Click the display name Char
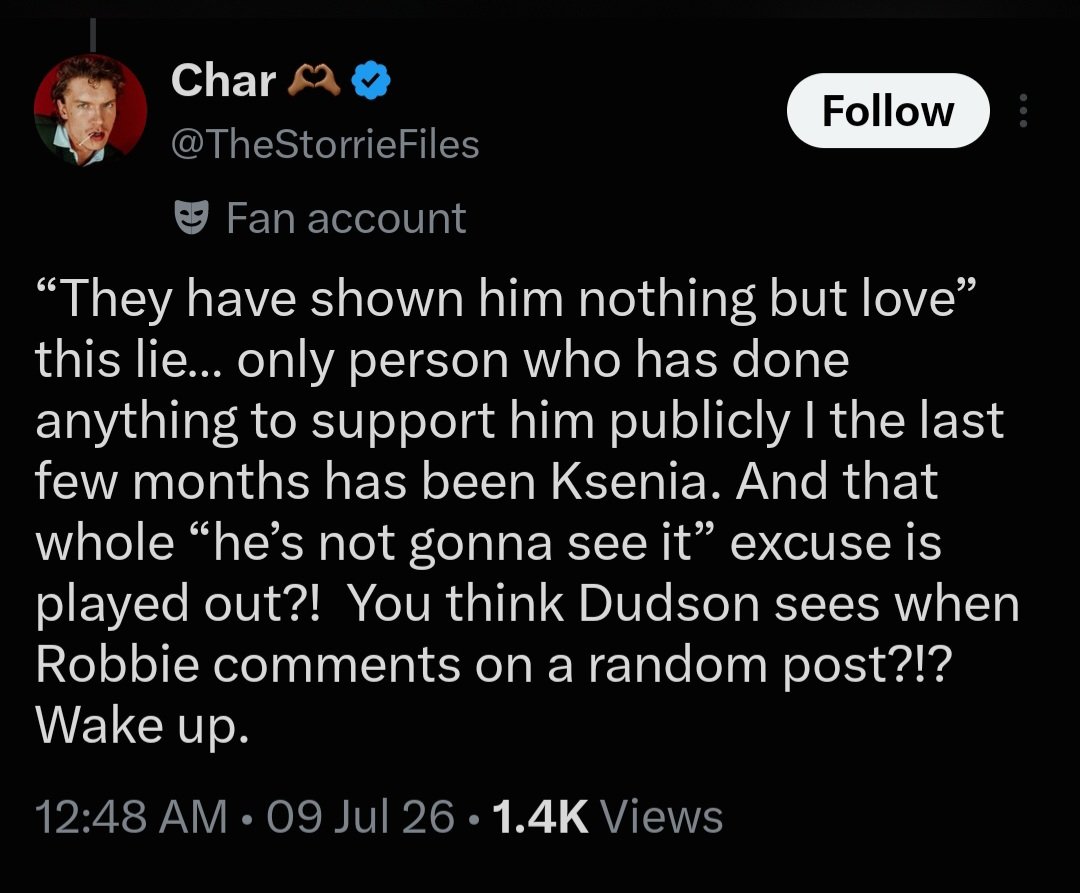Image resolution: width=1080 pixels, height=893 pixels. (x=223, y=81)
